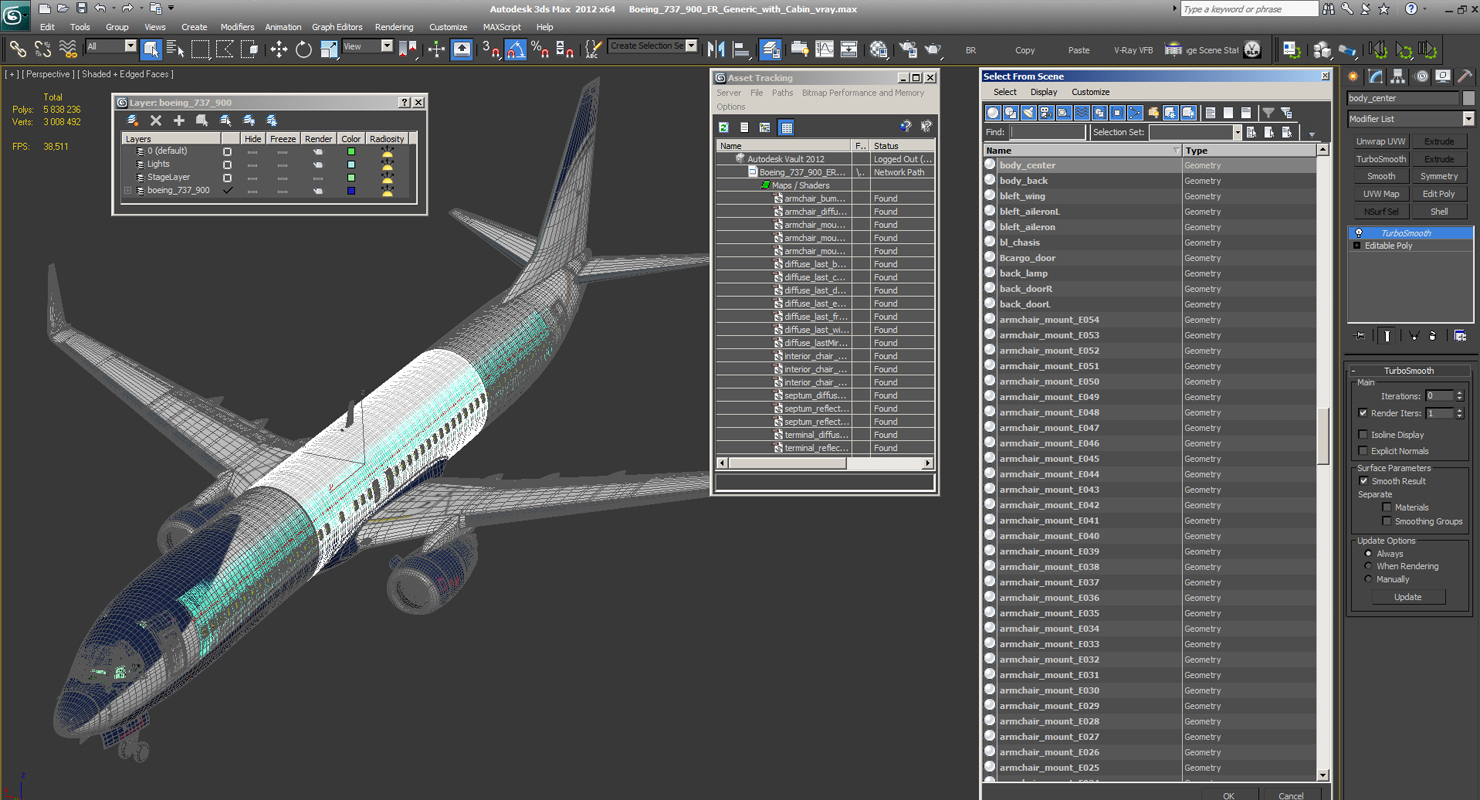1480x800 pixels.
Task: Select Manually update option
Action: pos(1368,579)
